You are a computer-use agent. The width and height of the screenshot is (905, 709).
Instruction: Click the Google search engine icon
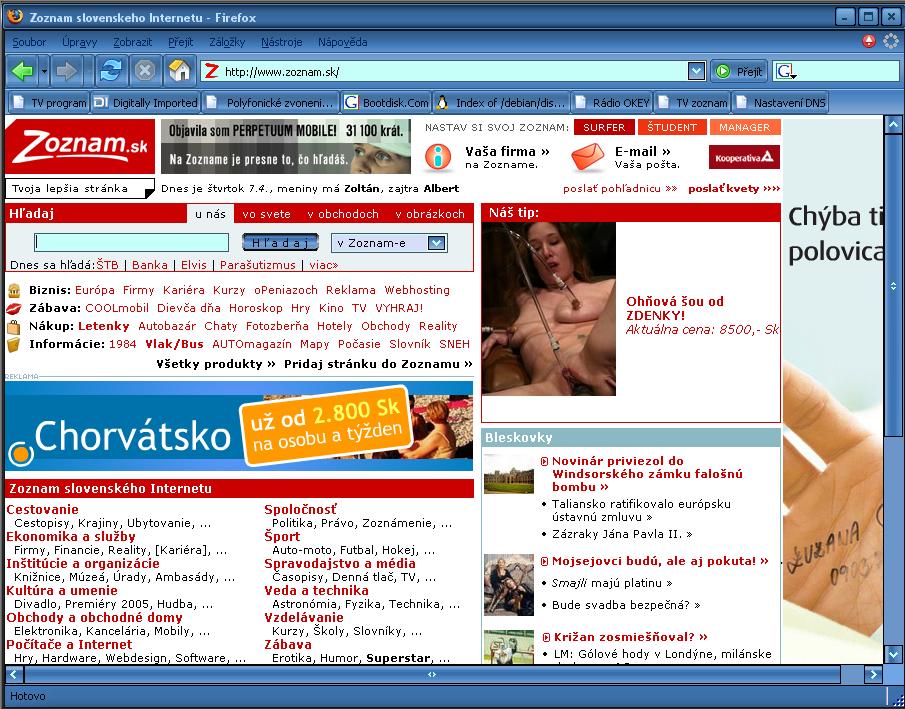[785, 71]
